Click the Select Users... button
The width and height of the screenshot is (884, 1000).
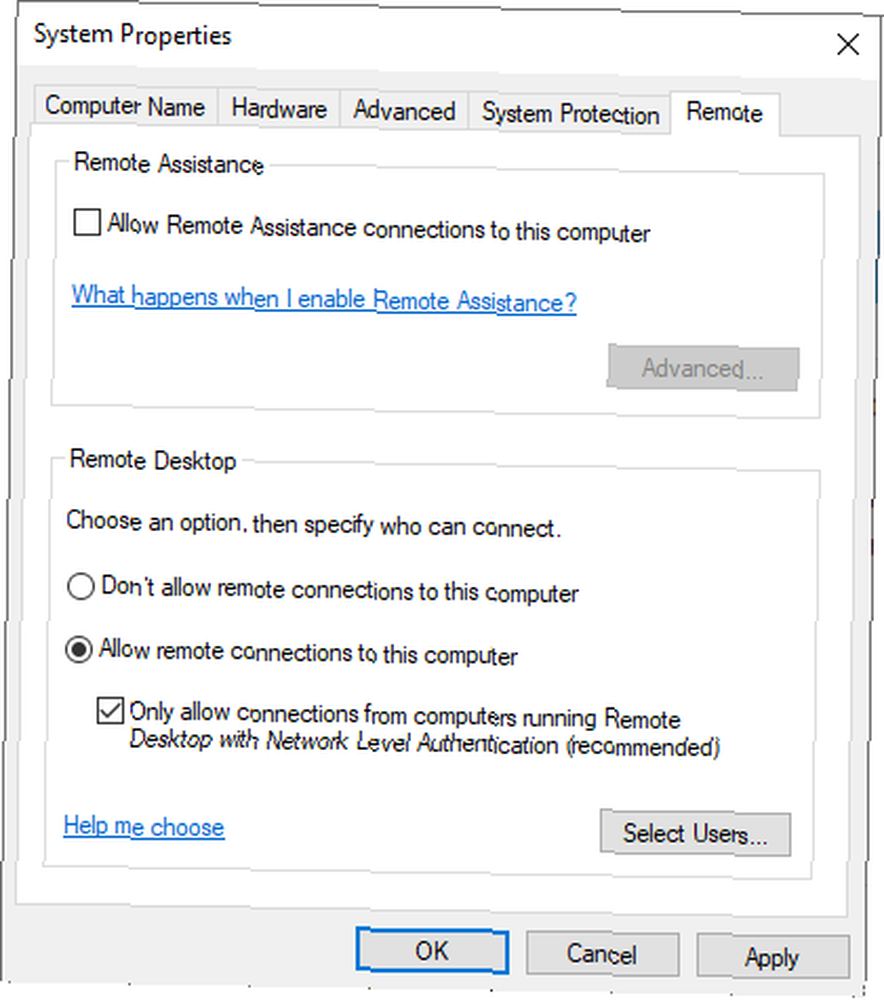695,833
